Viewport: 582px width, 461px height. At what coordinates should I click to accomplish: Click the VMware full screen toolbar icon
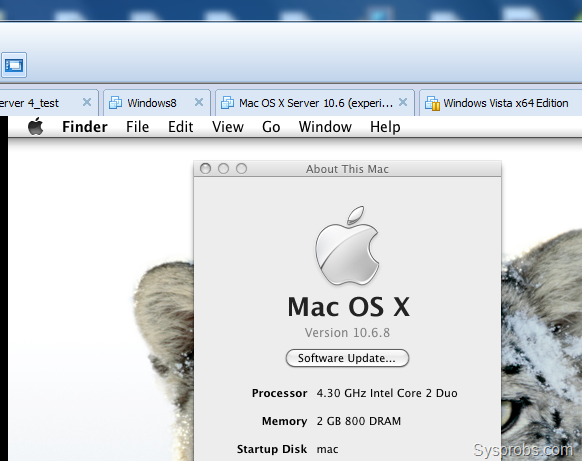14,65
